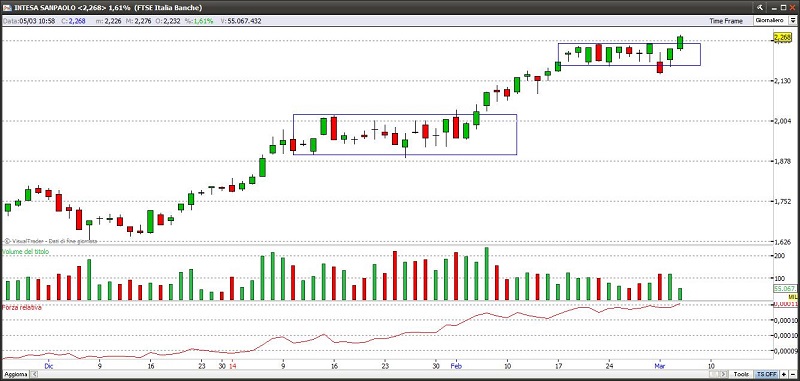Image resolution: width=800 pixels, height=381 pixels.
Task: Click the '%:1,61%' percentage change value
Action: pos(199,21)
